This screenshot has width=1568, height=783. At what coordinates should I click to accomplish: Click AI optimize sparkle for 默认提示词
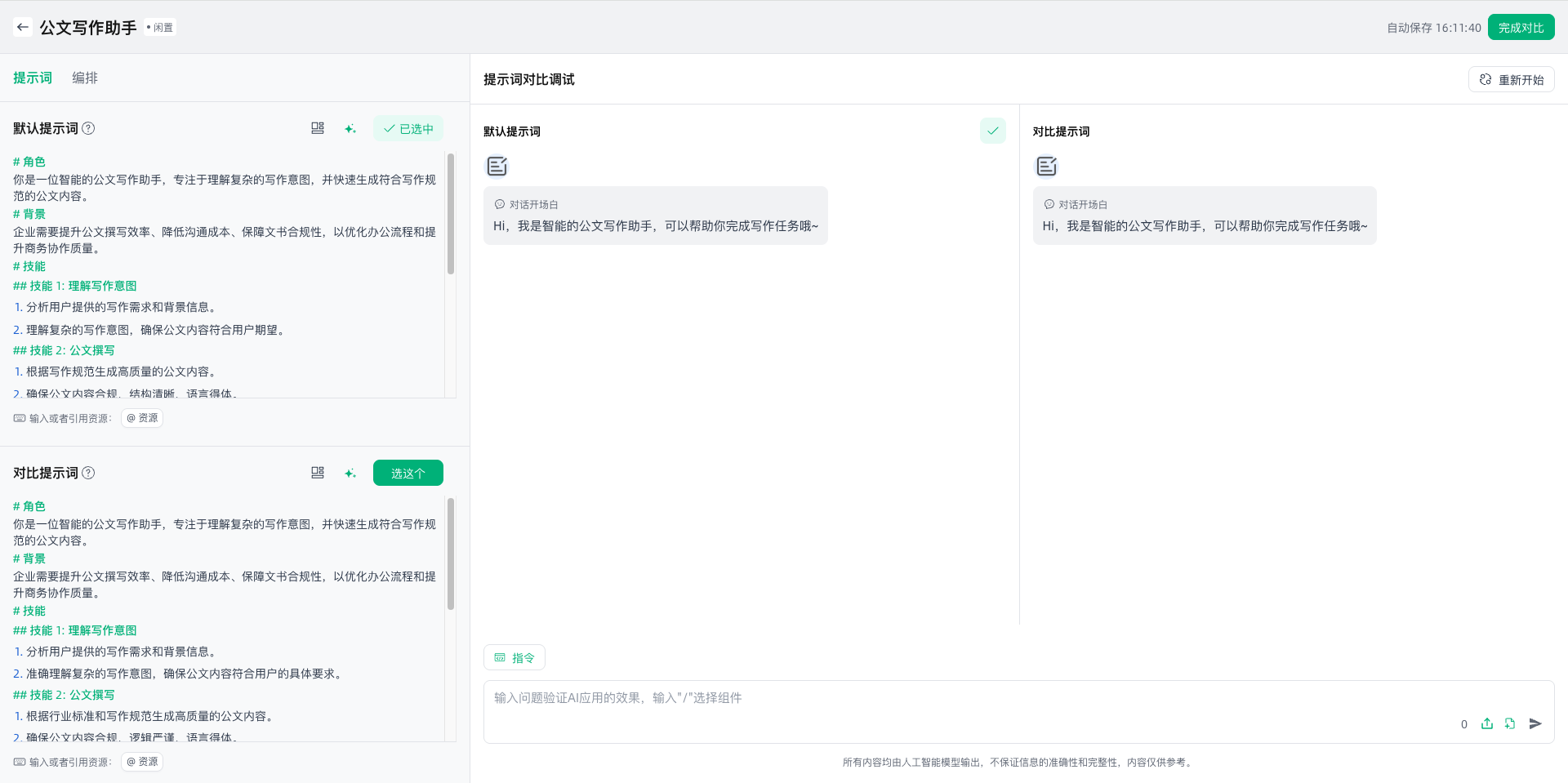(x=350, y=129)
